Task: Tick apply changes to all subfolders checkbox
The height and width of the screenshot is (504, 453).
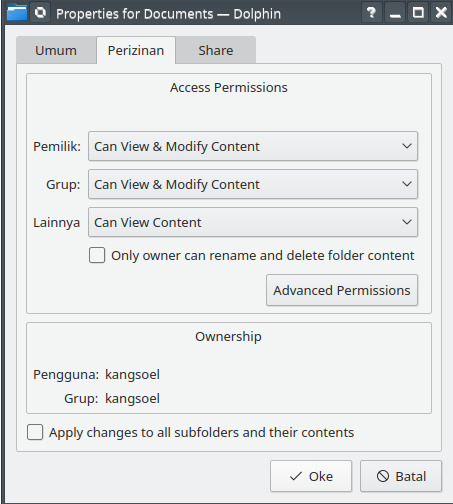Action: coord(35,432)
